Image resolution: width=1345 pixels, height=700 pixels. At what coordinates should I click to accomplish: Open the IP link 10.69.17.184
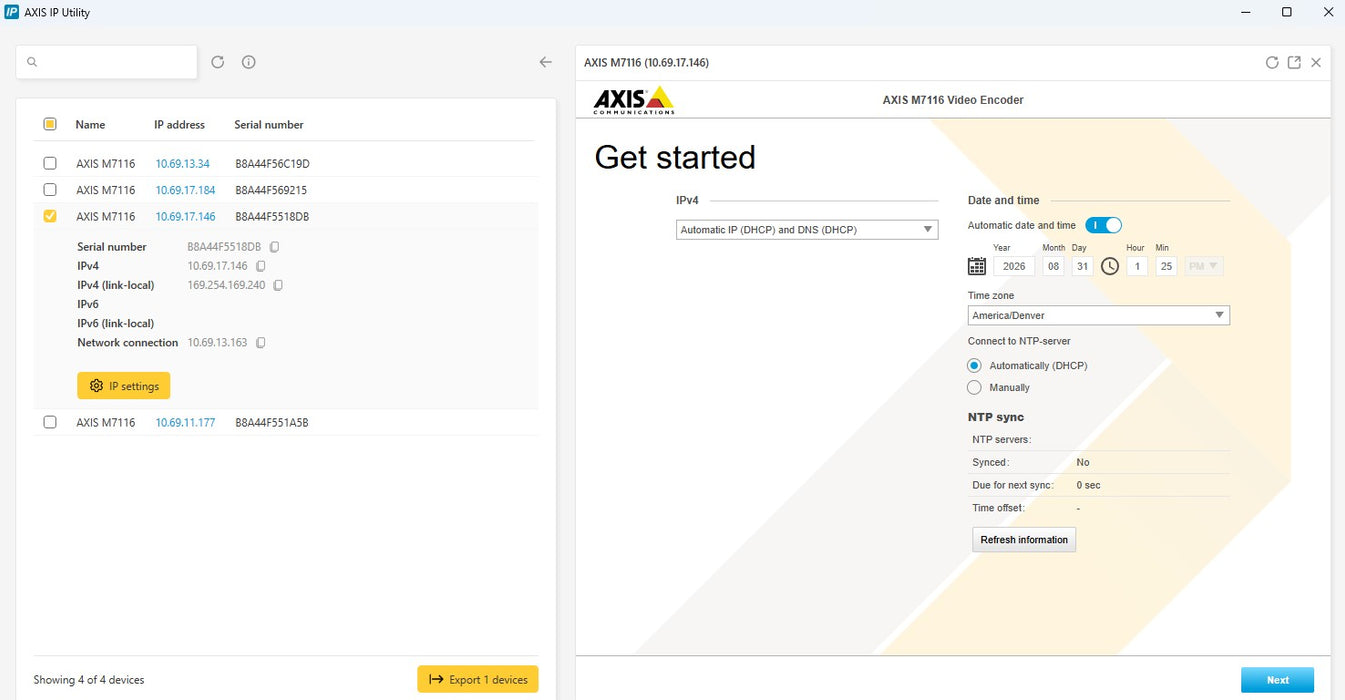point(185,190)
